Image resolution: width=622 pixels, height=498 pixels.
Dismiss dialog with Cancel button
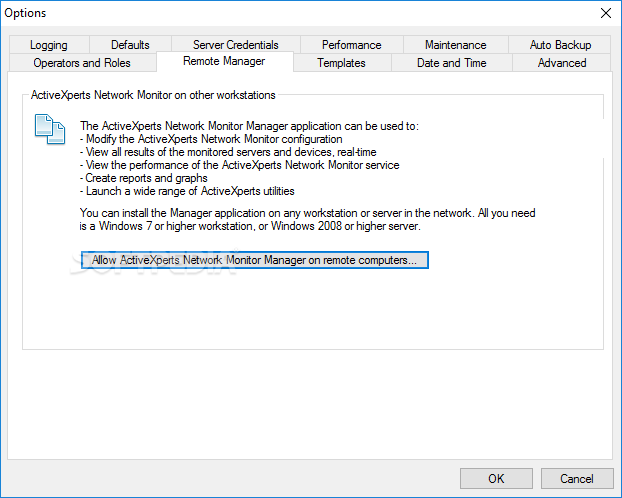[577, 479]
